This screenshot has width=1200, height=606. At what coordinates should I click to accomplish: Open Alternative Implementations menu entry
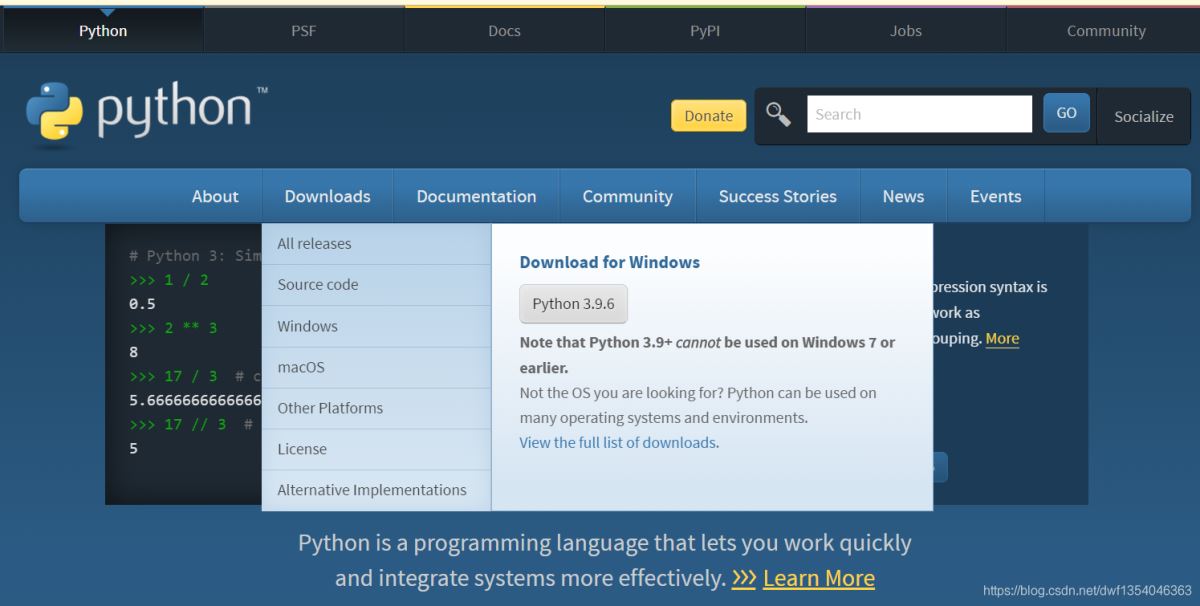(x=371, y=490)
